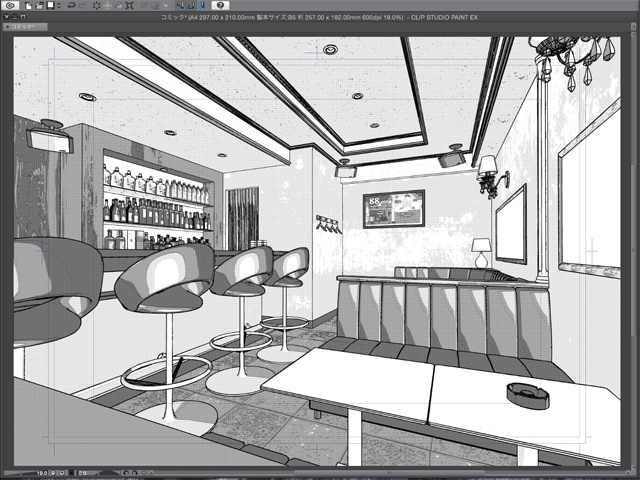Zoom in using the status bar icon
The width and height of the screenshot is (640, 480).
[62, 473]
